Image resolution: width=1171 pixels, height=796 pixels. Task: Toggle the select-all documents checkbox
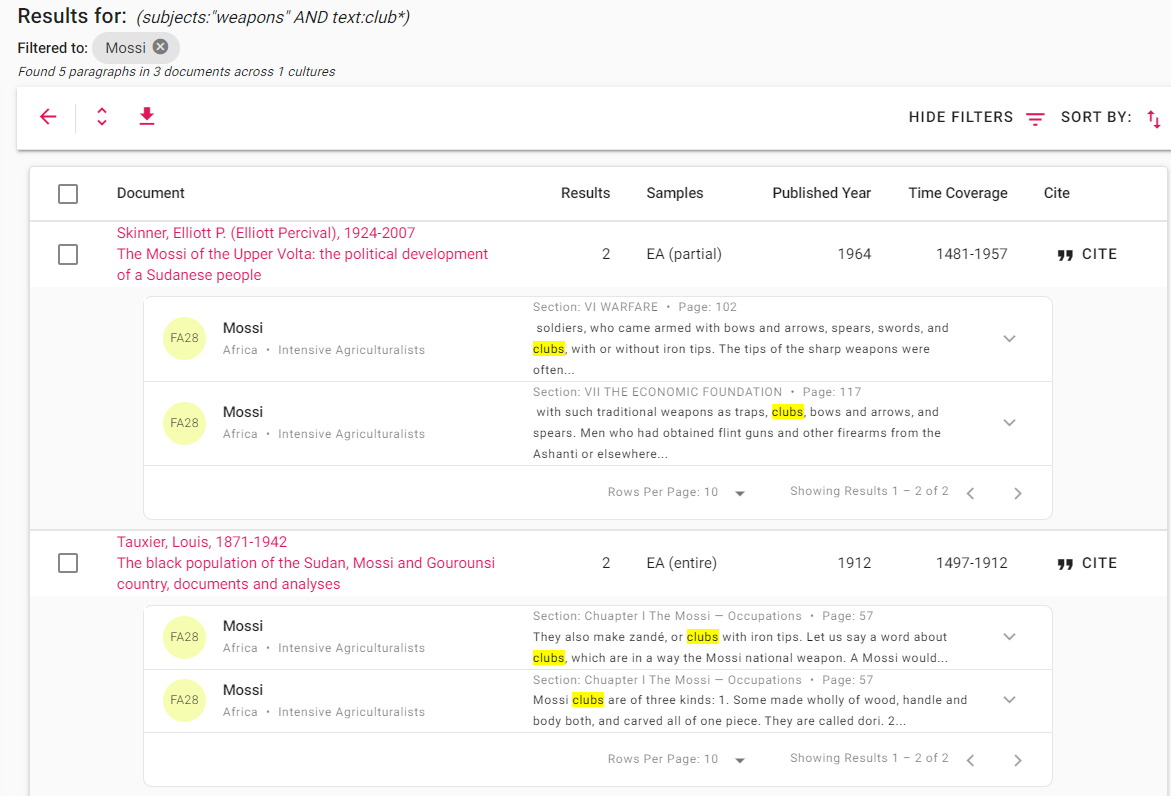(68, 194)
